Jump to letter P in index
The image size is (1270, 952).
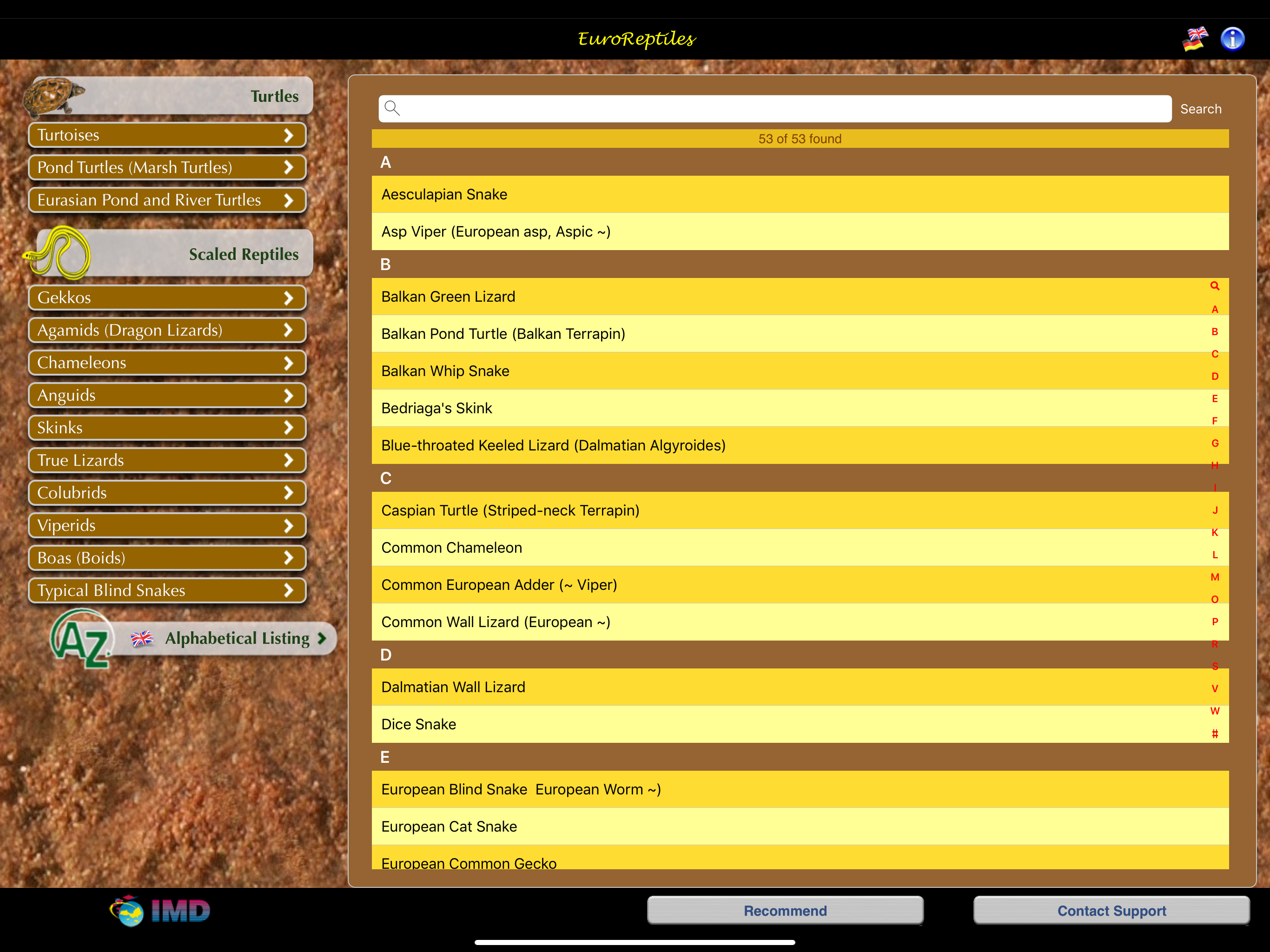click(x=1215, y=621)
